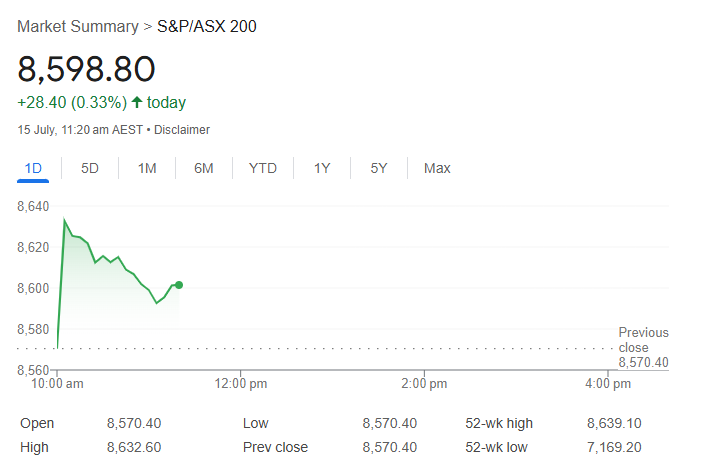
Task: Click the 52-wk high value 8,639.10
Action: click(x=614, y=423)
